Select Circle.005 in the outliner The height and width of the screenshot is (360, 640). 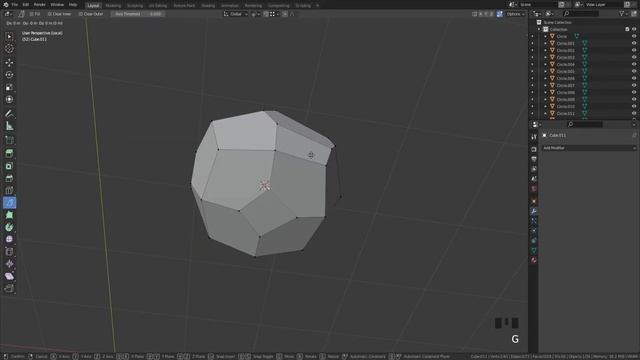coord(565,71)
